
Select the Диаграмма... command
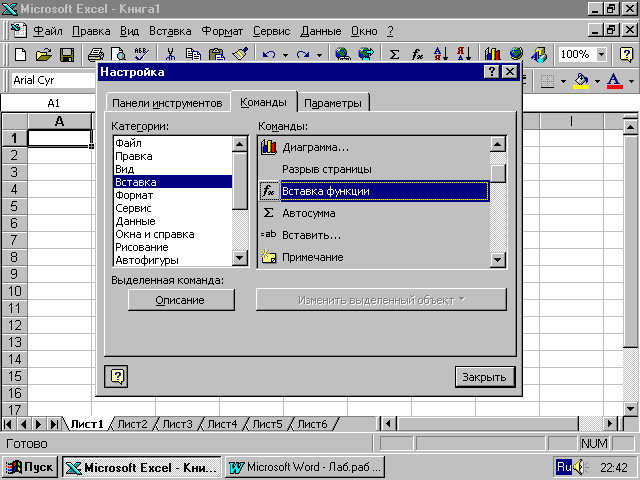click(x=374, y=147)
